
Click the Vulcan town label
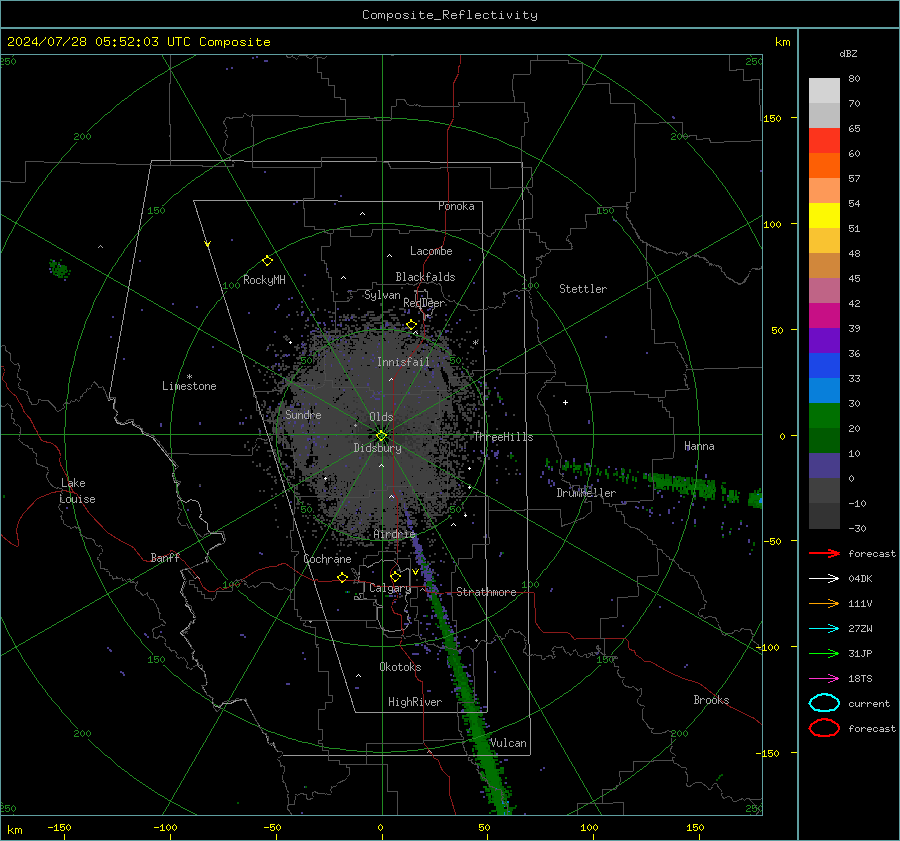click(508, 743)
